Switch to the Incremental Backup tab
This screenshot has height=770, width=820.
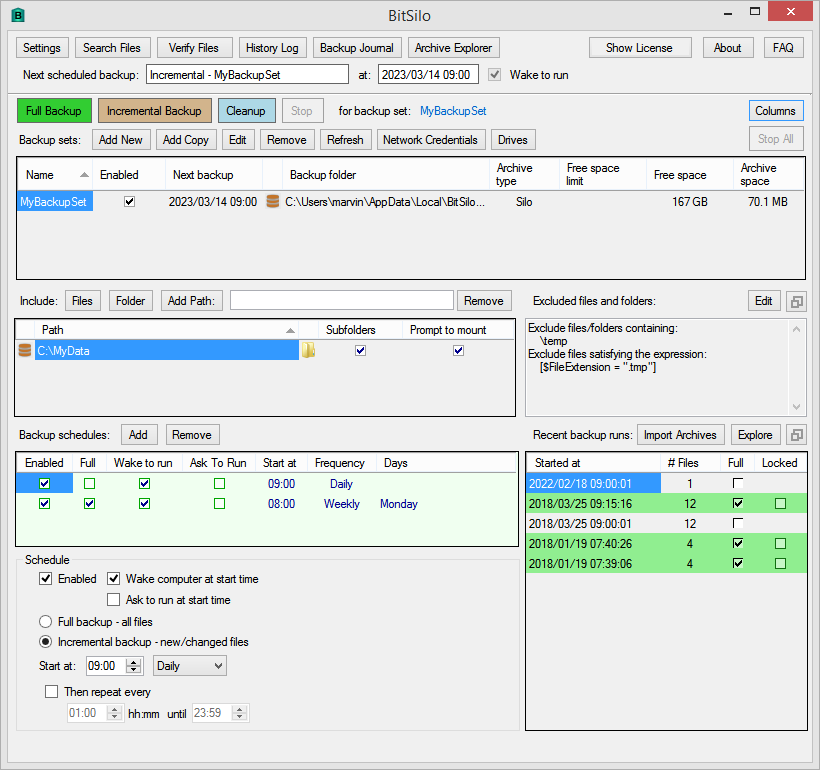[x=155, y=111]
